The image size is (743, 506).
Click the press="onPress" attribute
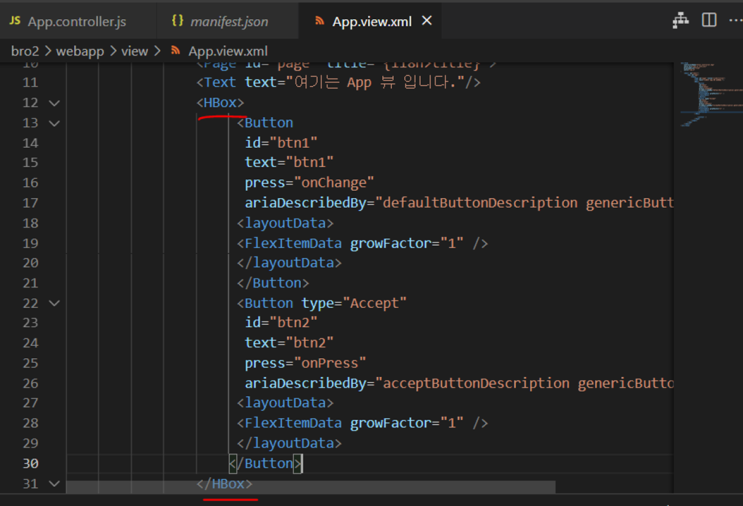tap(305, 363)
